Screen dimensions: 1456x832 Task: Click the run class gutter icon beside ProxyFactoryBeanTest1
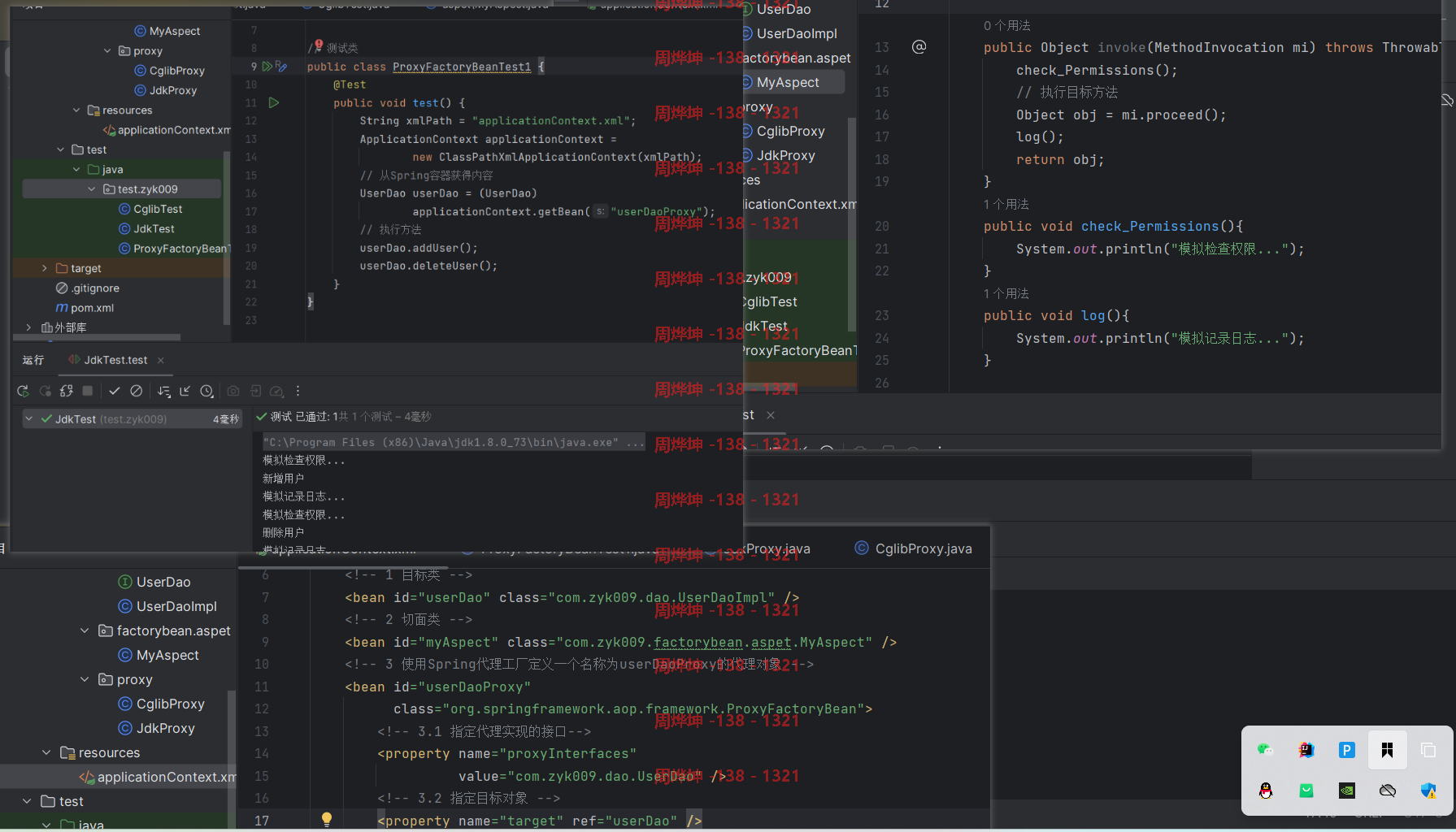(x=267, y=67)
